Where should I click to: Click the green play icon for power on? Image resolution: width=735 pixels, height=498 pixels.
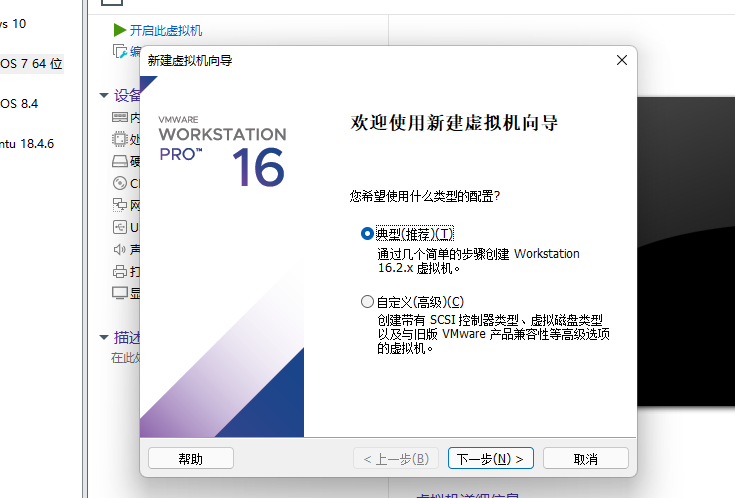pos(120,30)
